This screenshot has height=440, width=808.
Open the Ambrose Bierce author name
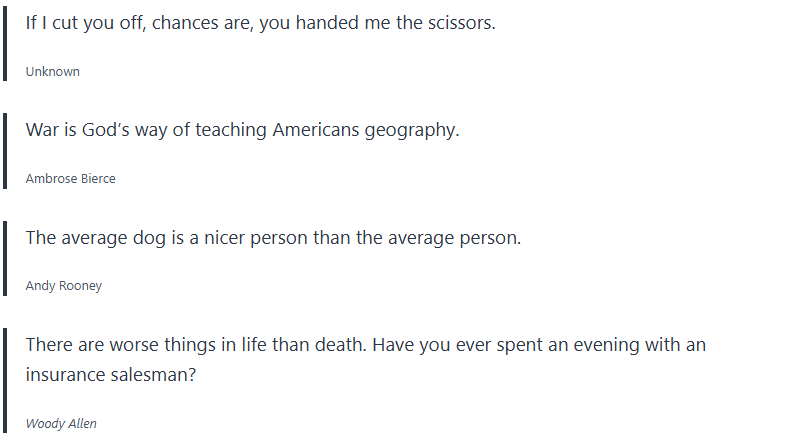70,179
